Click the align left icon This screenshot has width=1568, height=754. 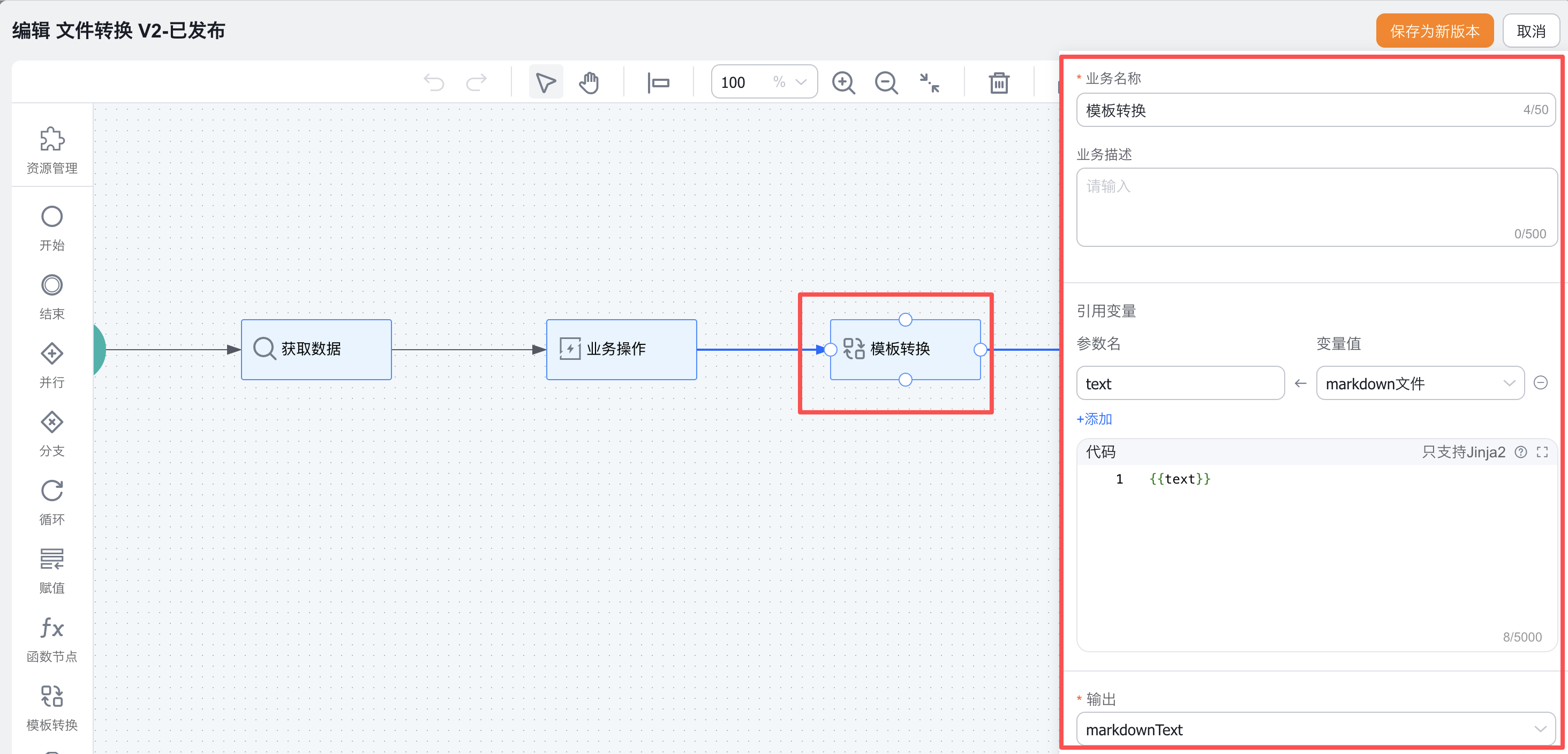658,82
